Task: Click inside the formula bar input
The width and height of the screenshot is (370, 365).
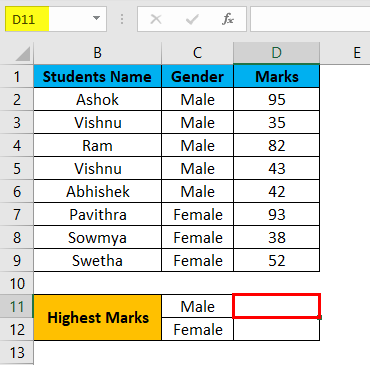Action: (x=310, y=19)
